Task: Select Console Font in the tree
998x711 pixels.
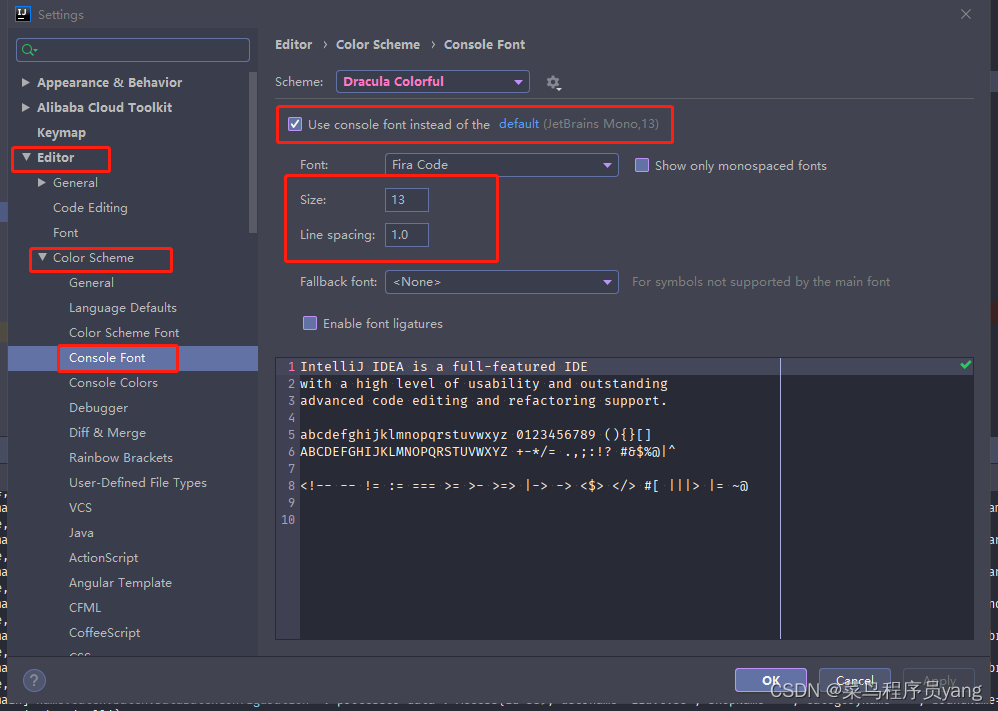Action: [107, 358]
